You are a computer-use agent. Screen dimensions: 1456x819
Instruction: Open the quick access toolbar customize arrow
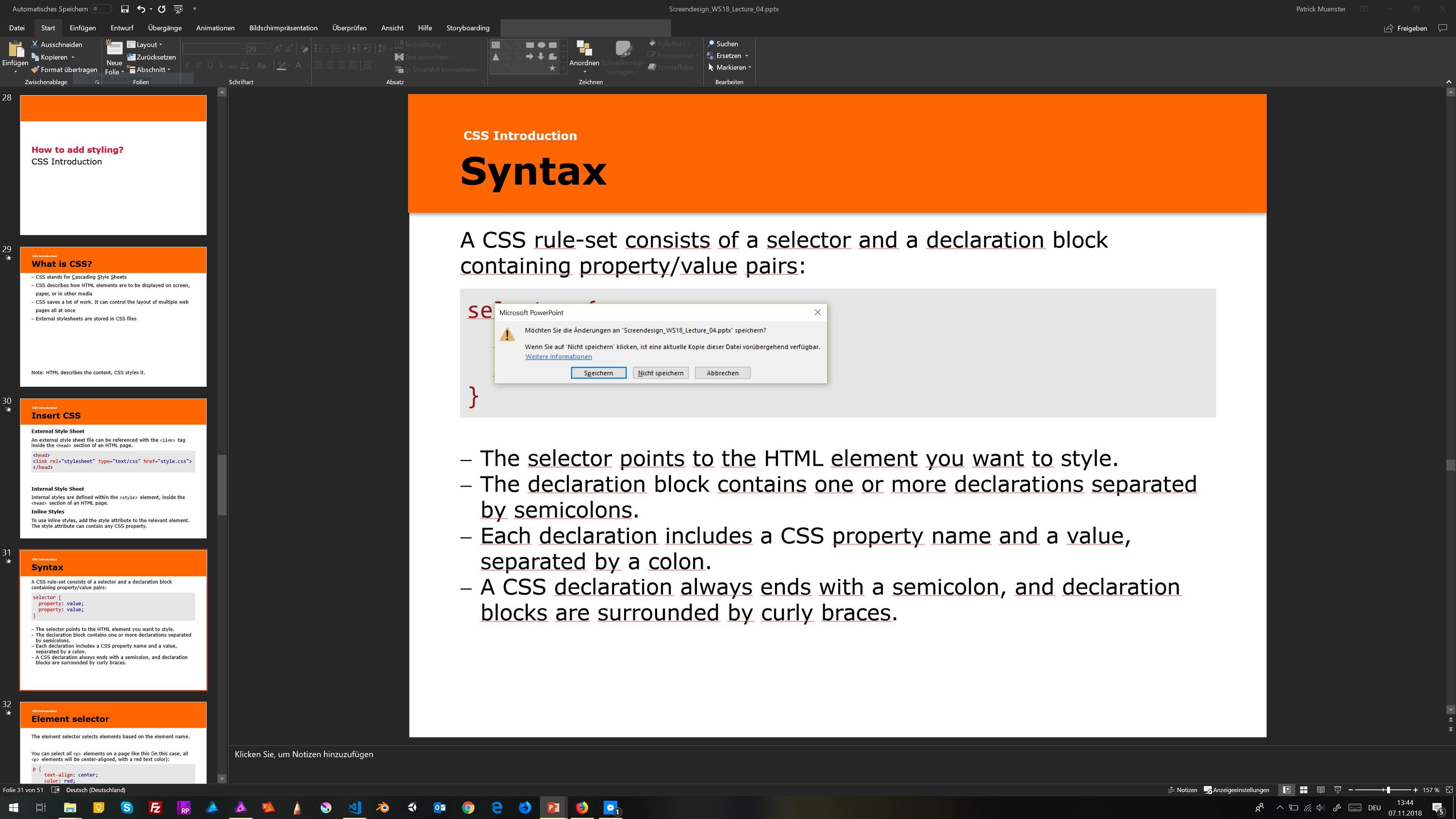click(195, 9)
